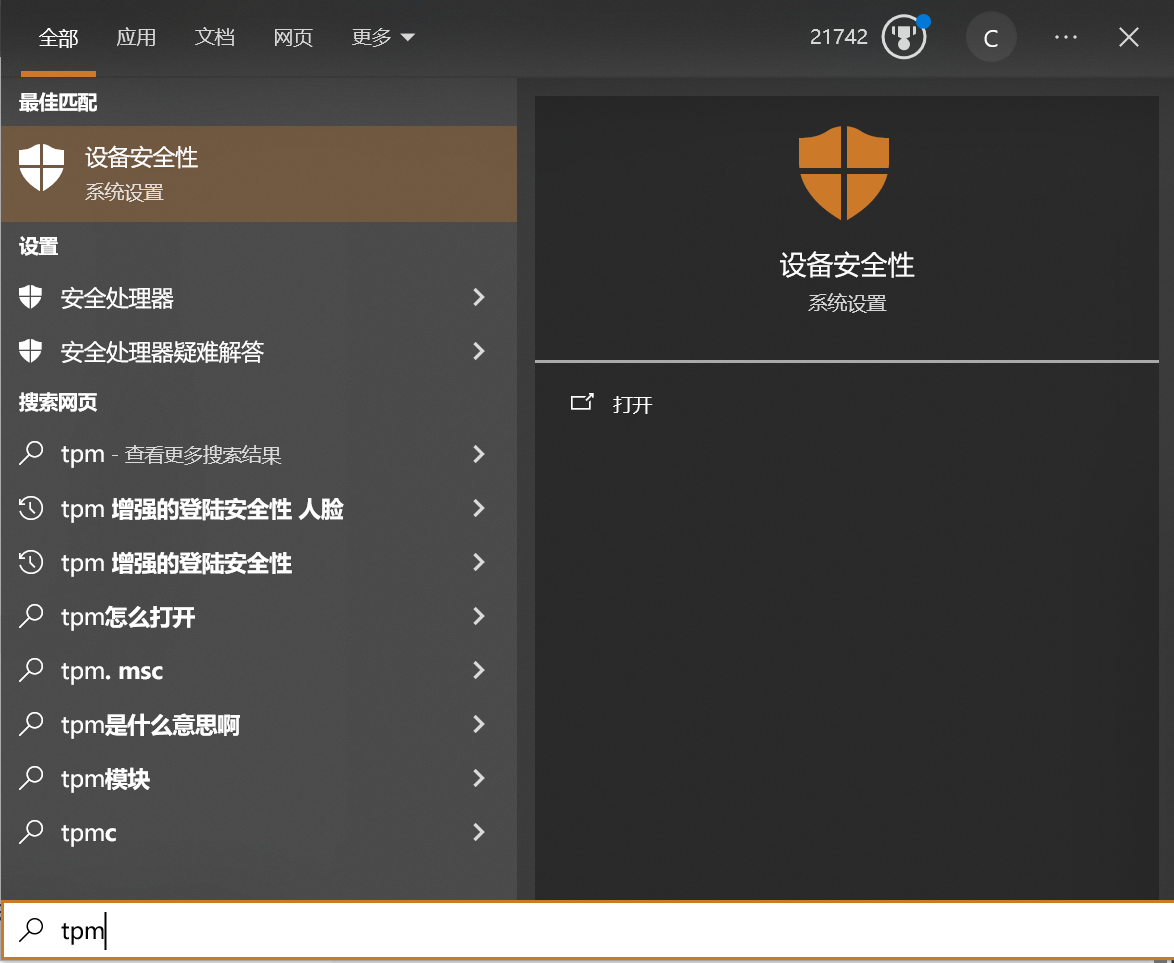The image size is (1174, 963).
Task: Click the magnifier icon beside tpm怎么打开
Action: 31,617
